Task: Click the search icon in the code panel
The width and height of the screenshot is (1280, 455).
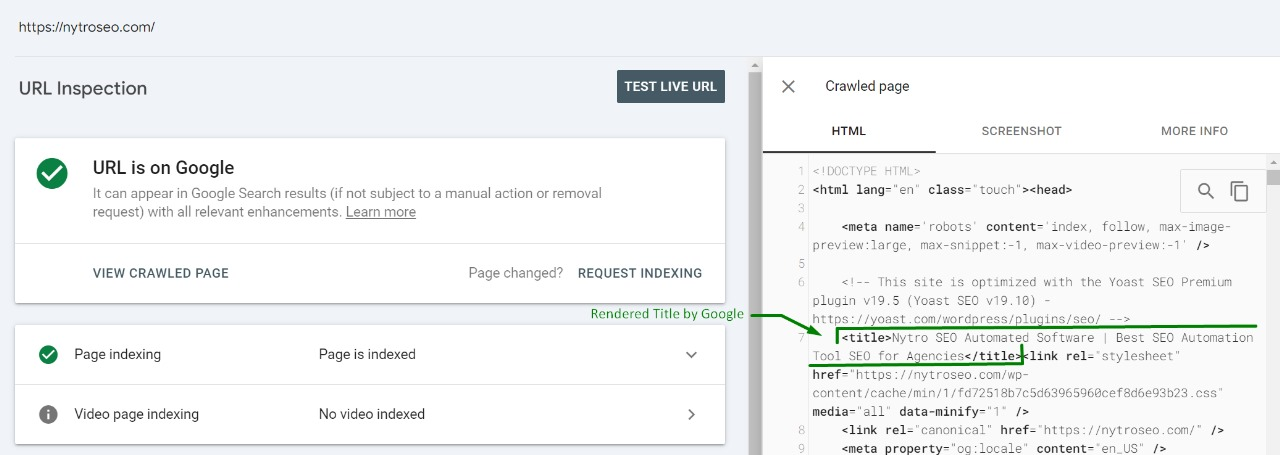Action: point(1206,191)
